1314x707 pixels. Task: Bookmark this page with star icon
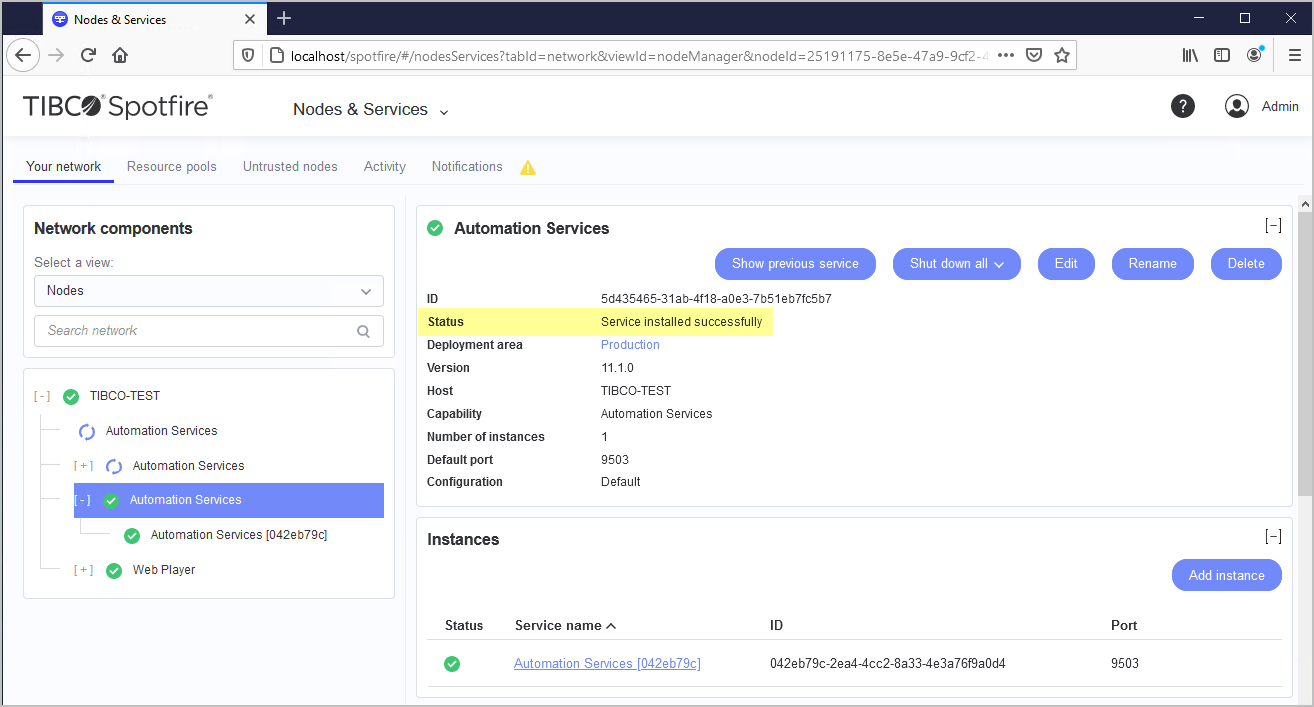pos(1062,55)
